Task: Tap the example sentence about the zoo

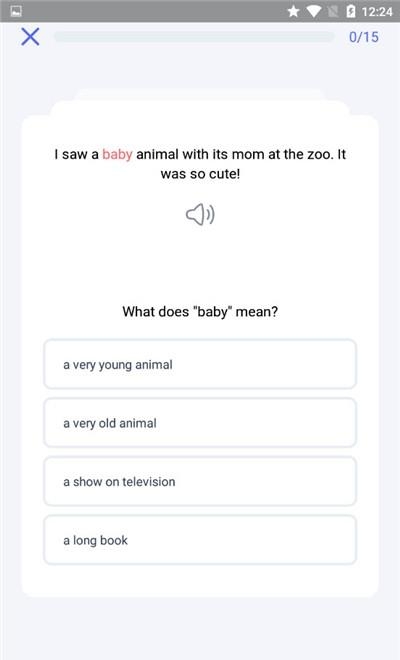Action: [x=200, y=164]
